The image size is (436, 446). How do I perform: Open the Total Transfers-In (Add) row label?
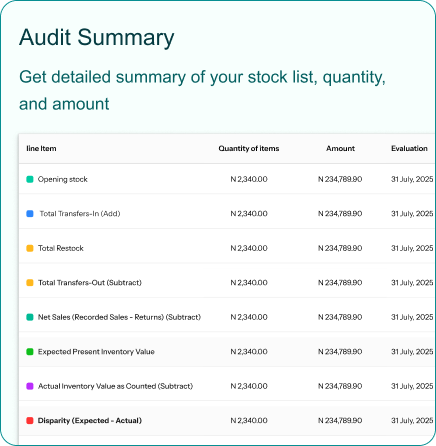(80, 214)
